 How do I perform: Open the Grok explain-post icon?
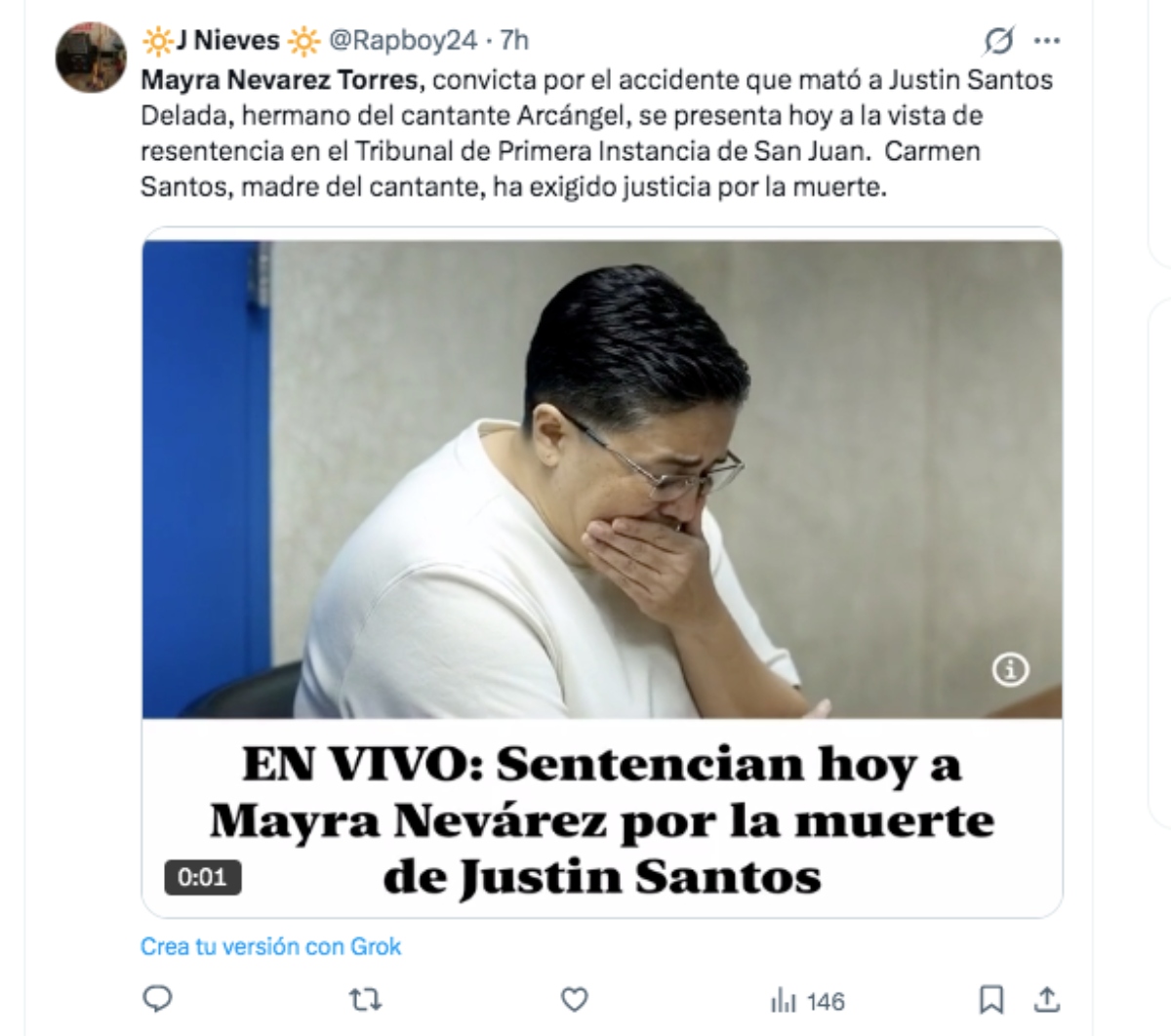tap(998, 41)
